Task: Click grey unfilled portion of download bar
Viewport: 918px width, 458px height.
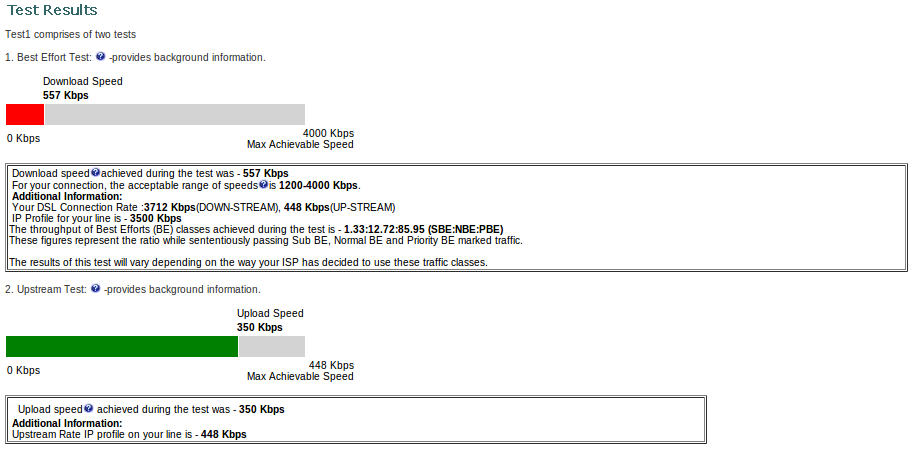Action: tap(174, 114)
